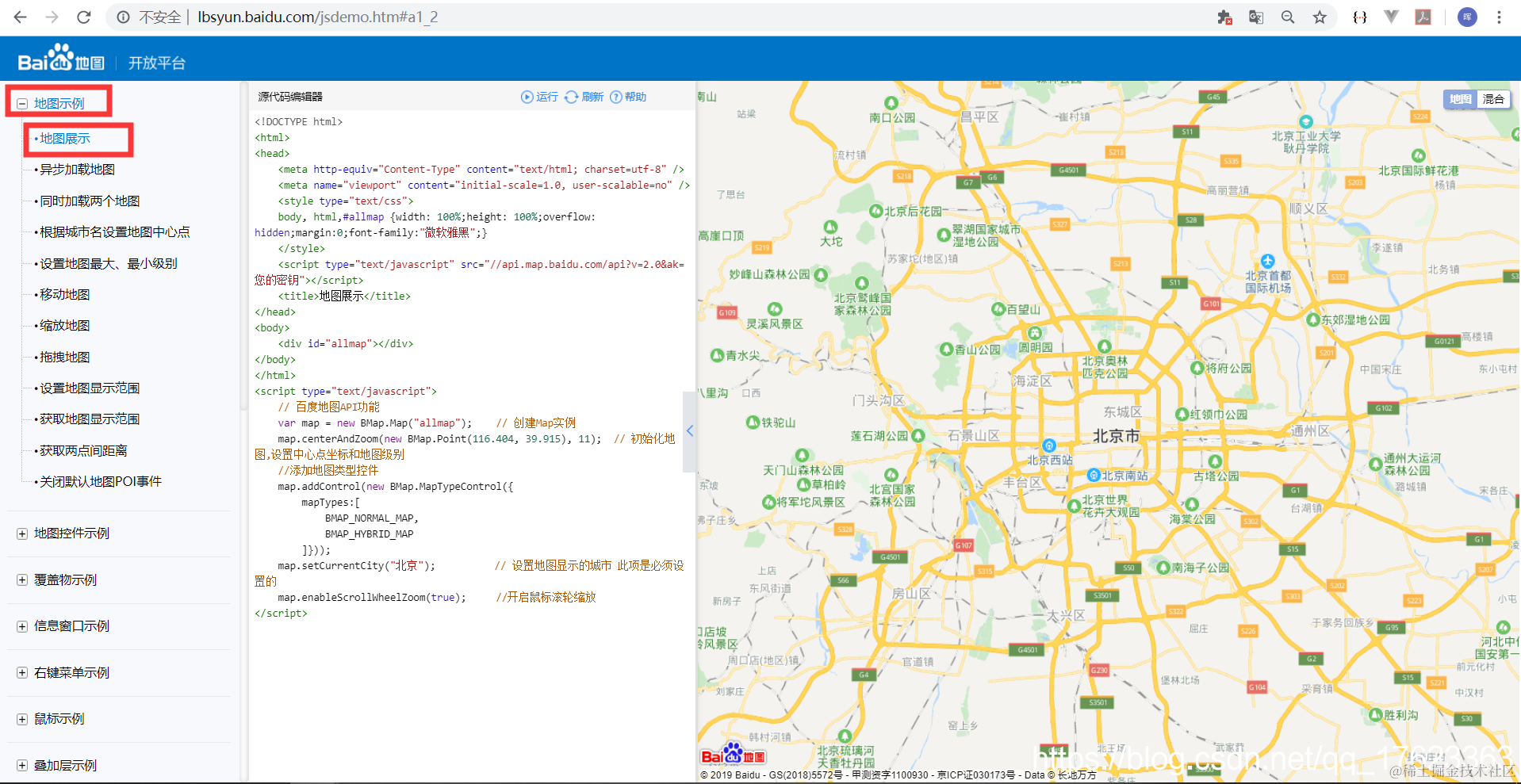Click the curly braces extension icon
The height and width of the screenshot is (784, 1521).
[x=1360, y=17]
